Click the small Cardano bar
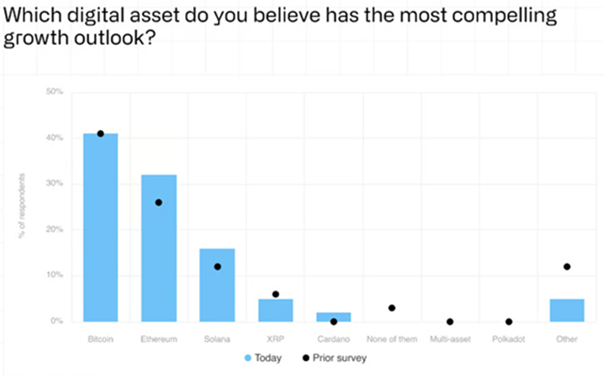The height and width of the screenshot is (376, 603). pos(333,317)
